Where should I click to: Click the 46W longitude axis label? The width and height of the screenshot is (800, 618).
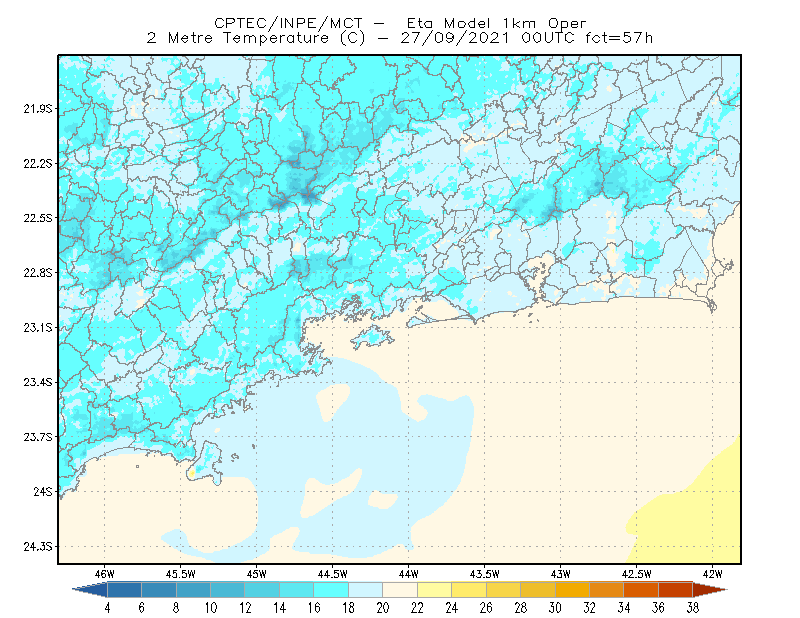tap(104, 574)
